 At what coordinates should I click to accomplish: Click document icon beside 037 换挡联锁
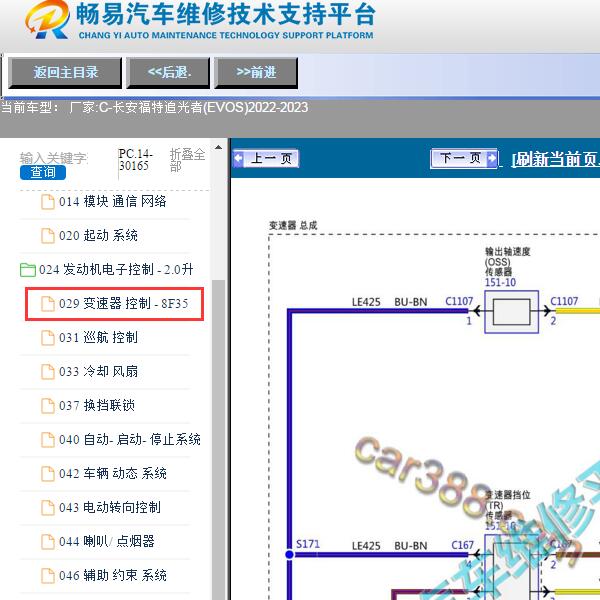[47, 406]
